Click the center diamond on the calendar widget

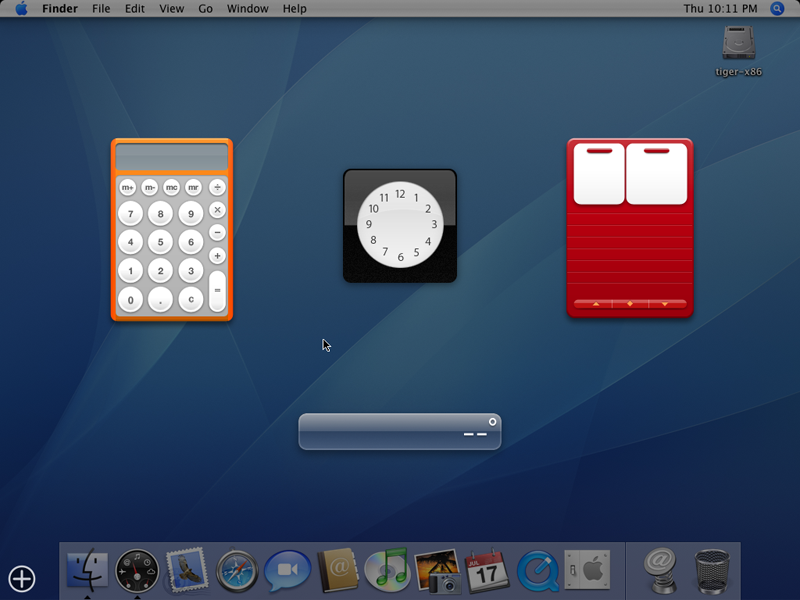click(x=630, y=303)
